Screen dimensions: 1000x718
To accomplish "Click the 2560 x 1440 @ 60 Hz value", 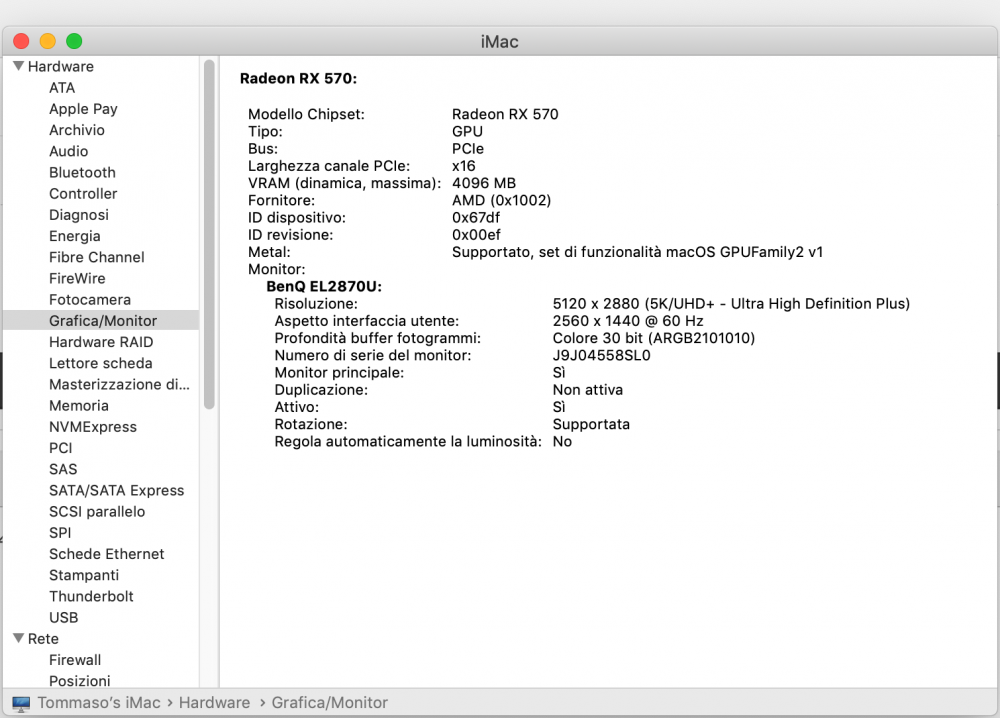I will 628,321.
